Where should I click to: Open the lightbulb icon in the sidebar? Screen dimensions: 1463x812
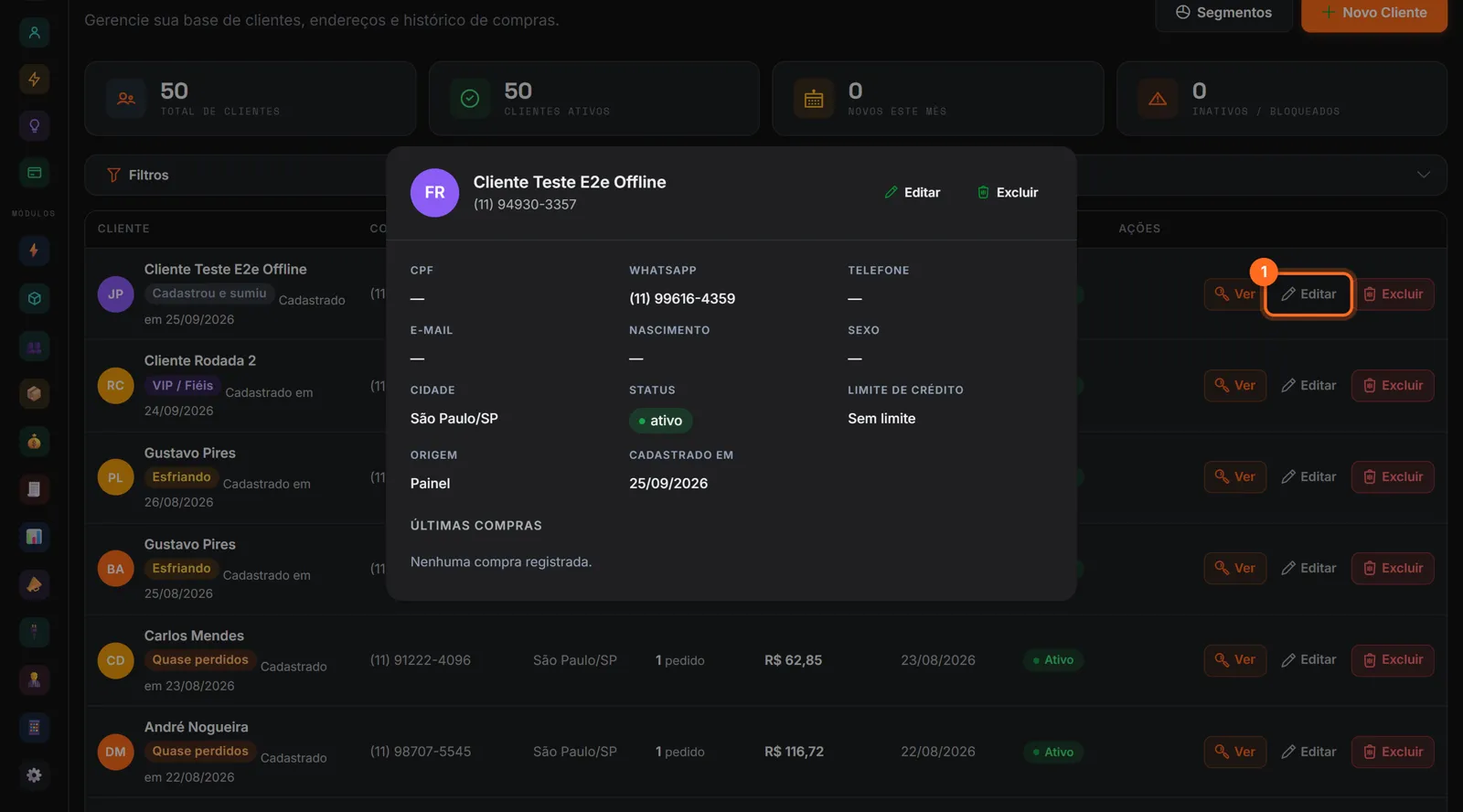tap(34, 126)
